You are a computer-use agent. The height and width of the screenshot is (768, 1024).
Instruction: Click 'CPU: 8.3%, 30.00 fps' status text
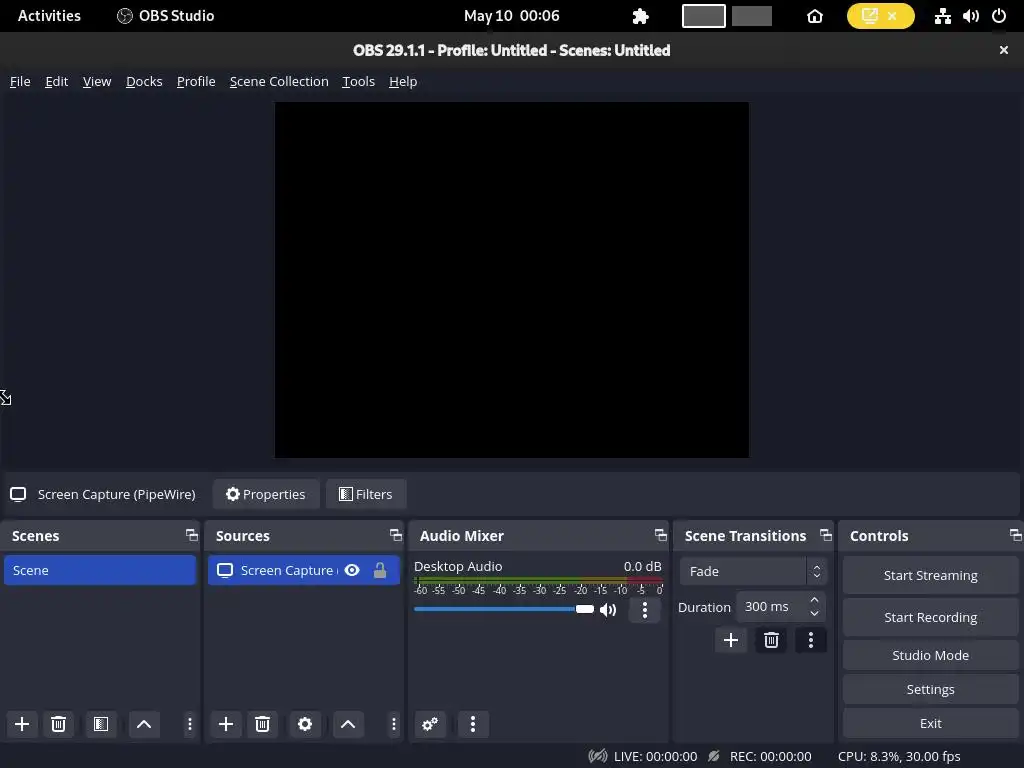click(899, 756)
